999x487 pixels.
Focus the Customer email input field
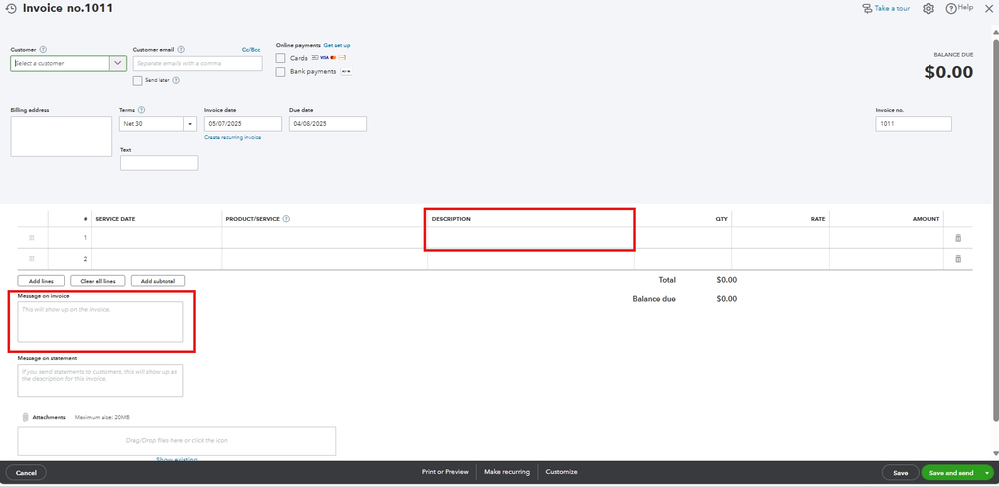(x=198, y=63)
